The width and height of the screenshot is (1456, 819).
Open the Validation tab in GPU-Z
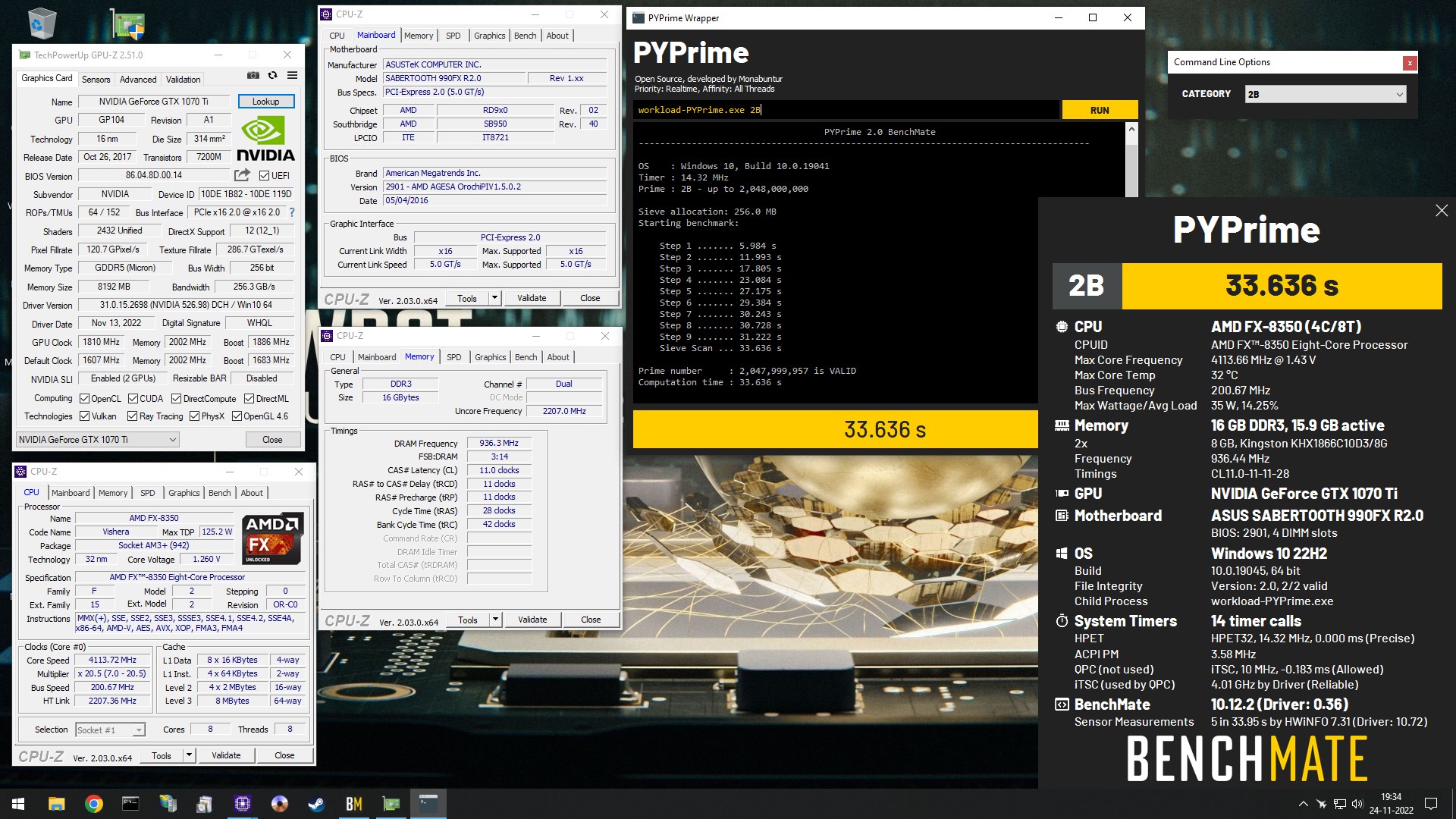point(184,80)
